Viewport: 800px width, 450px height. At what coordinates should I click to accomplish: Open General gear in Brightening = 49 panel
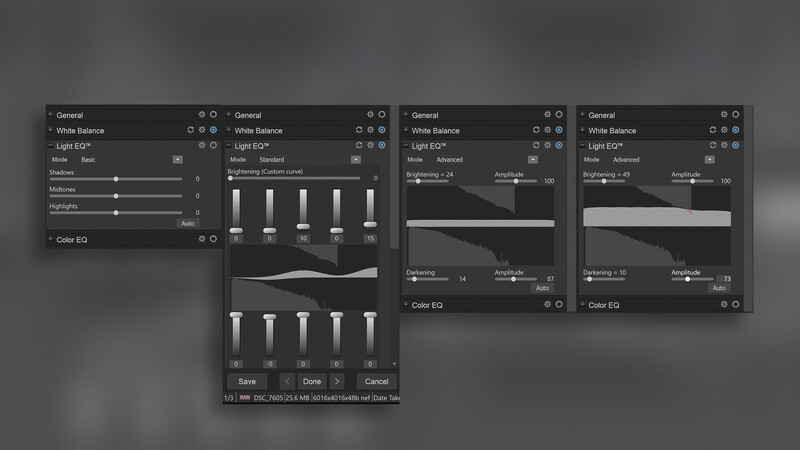click(x=724, y=114)
